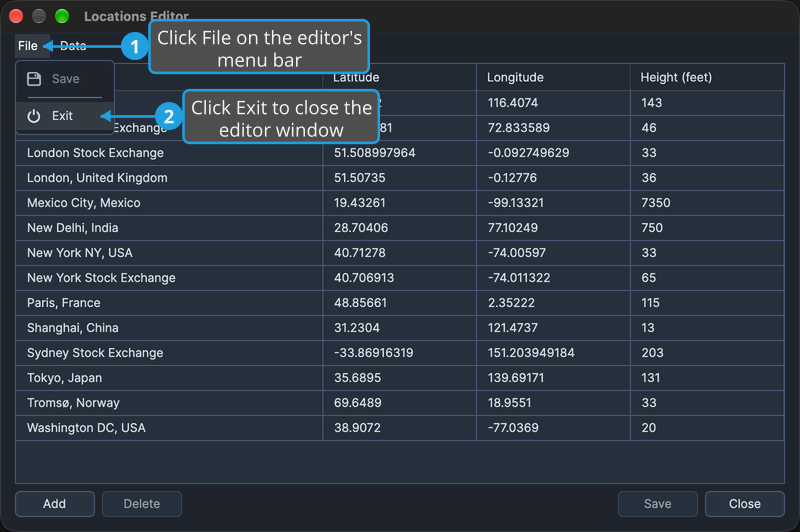Click height value 131
Viewport: 800px width, 532px height.
651,378
